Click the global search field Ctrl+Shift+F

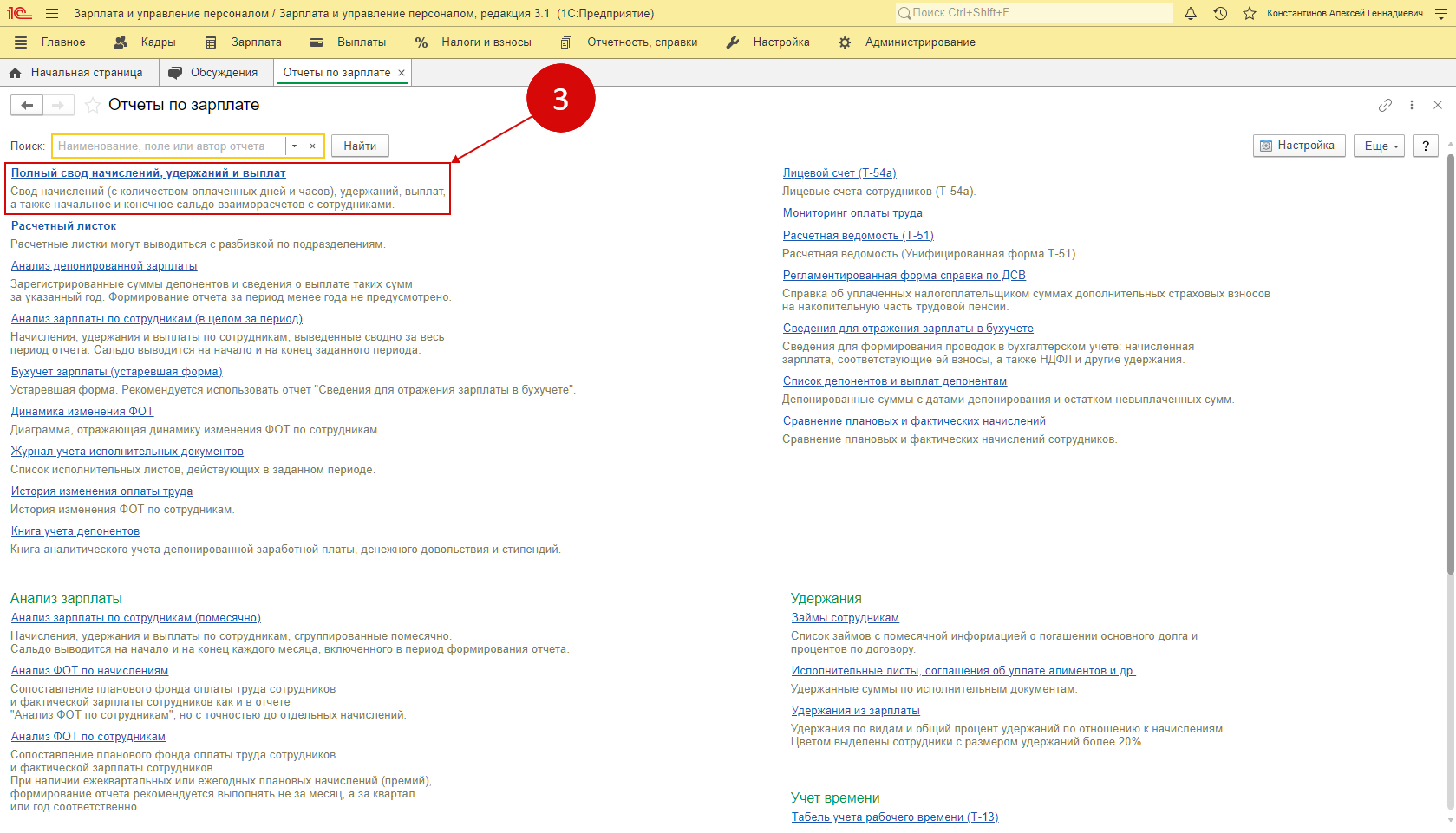1034,13
